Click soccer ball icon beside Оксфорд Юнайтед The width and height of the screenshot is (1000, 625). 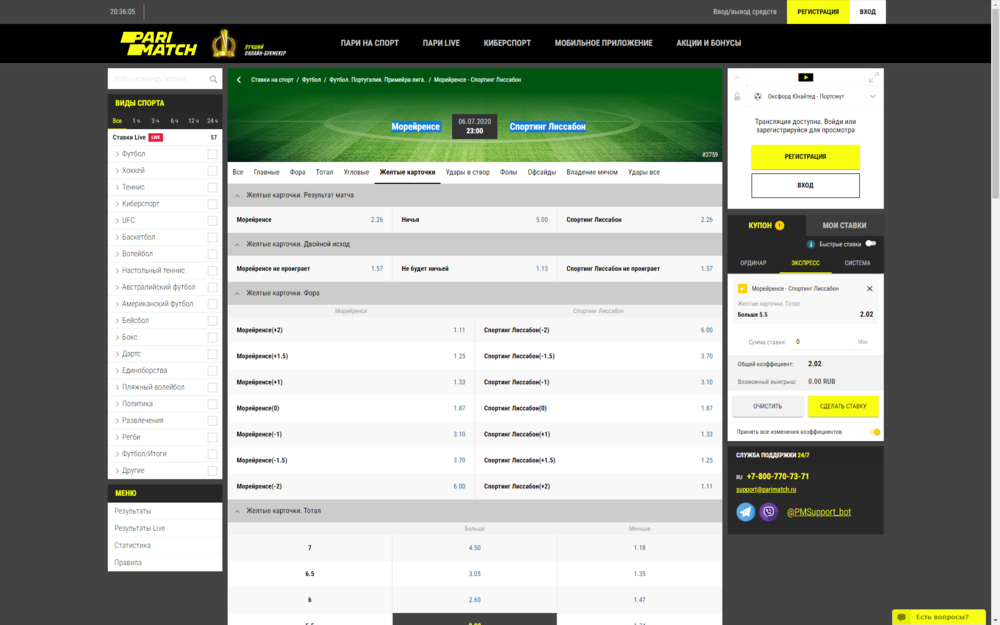point(758,96)
